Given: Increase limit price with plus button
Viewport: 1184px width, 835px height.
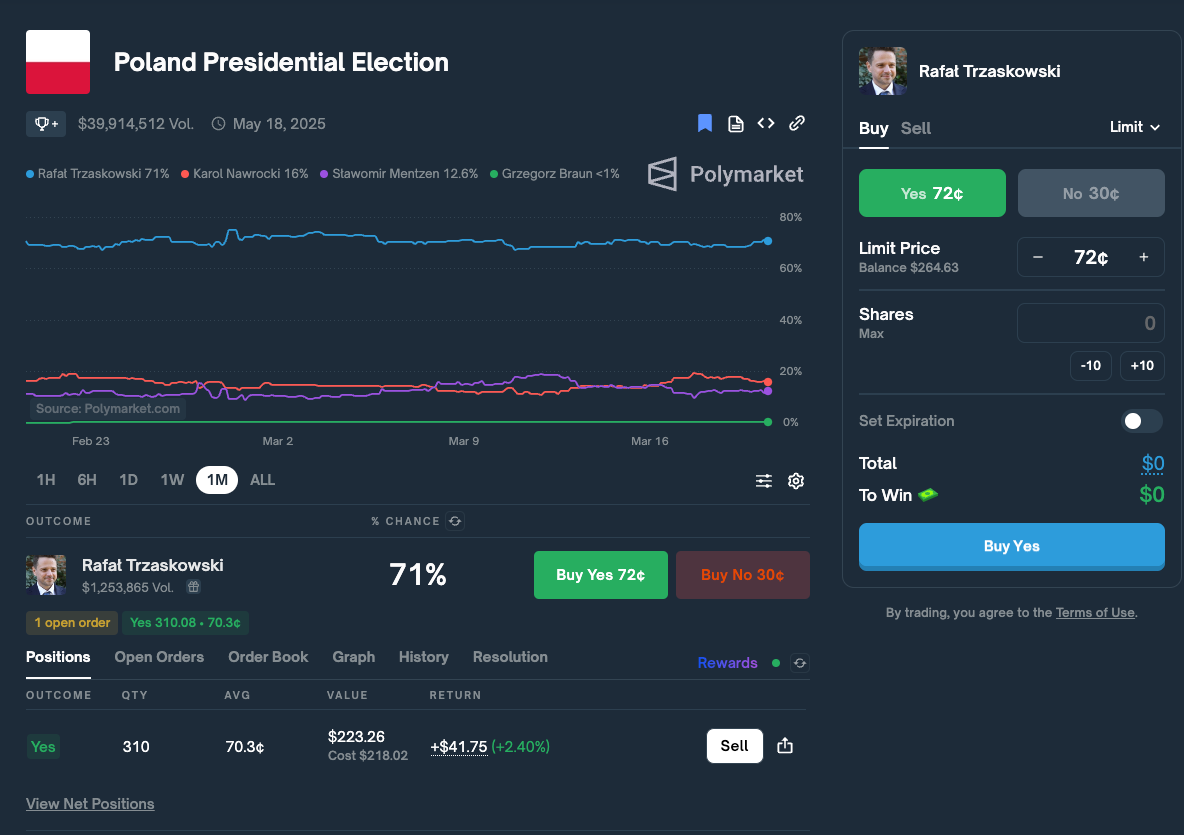Looking at the screenshot, I should [x=1144, y=257].
